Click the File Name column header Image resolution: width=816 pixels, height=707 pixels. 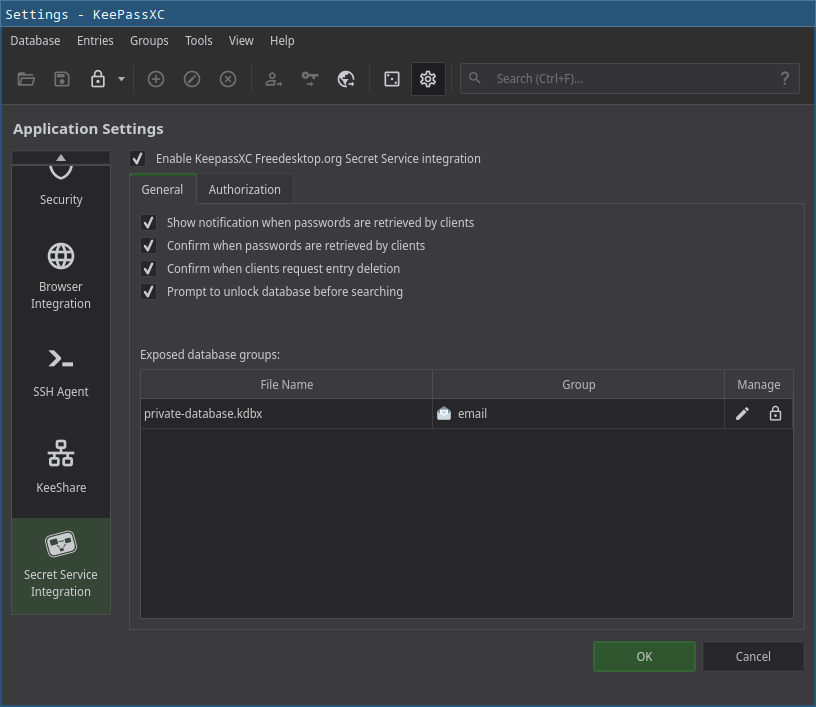286,384
